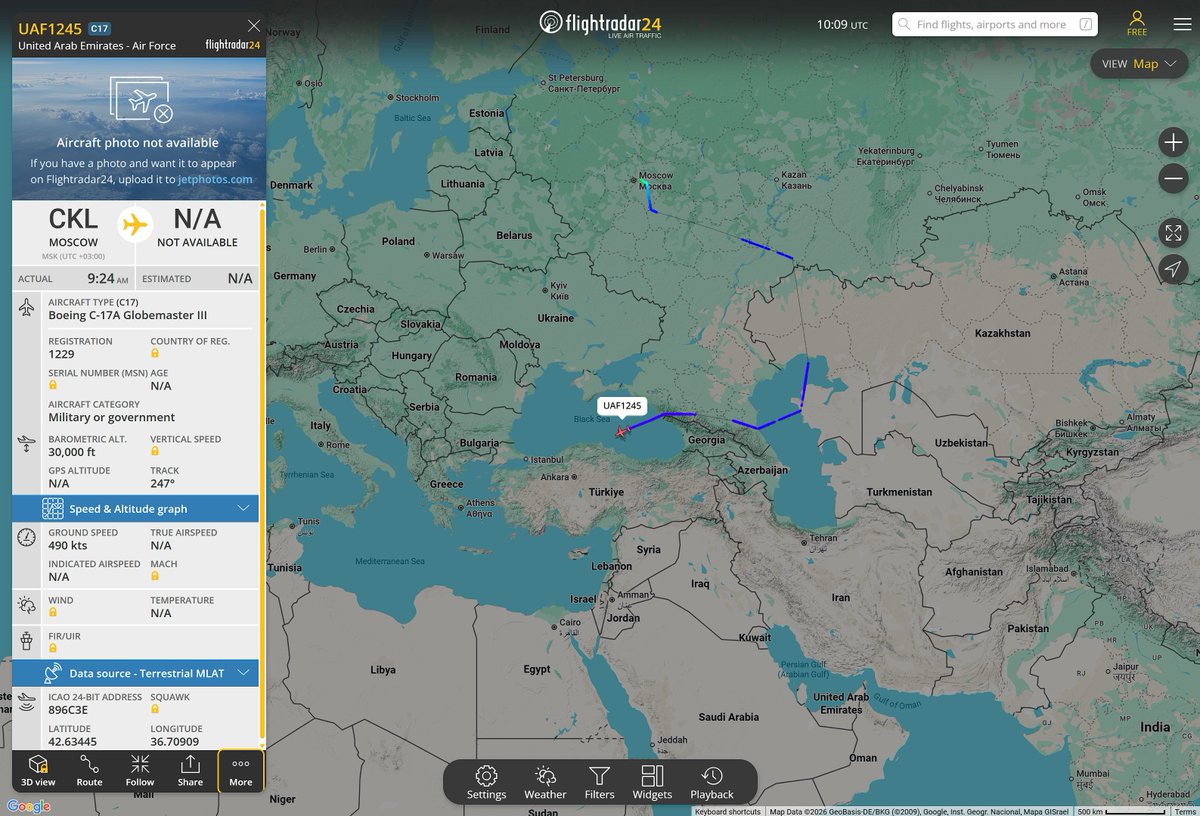Expand the Speed & Altitude graph section
The height and width of the screenshot is (816, 1200).
coord(136,509)
